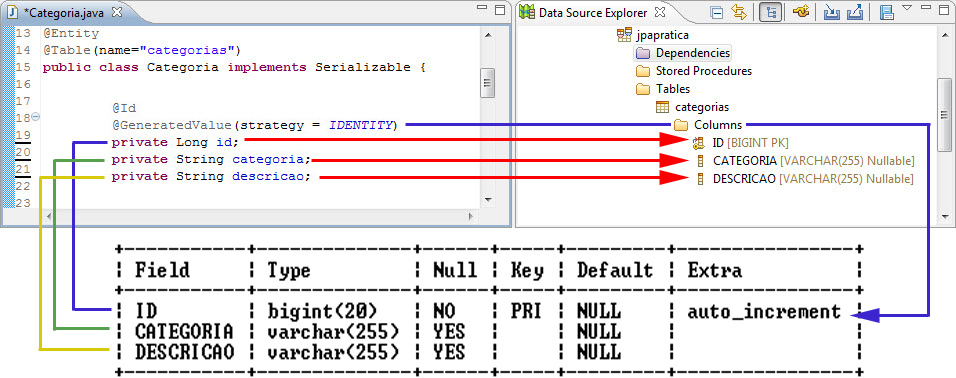This screenshot has width=956, height=378.
Task: Collapse code fold at line 18
Action: pos(35,116)
